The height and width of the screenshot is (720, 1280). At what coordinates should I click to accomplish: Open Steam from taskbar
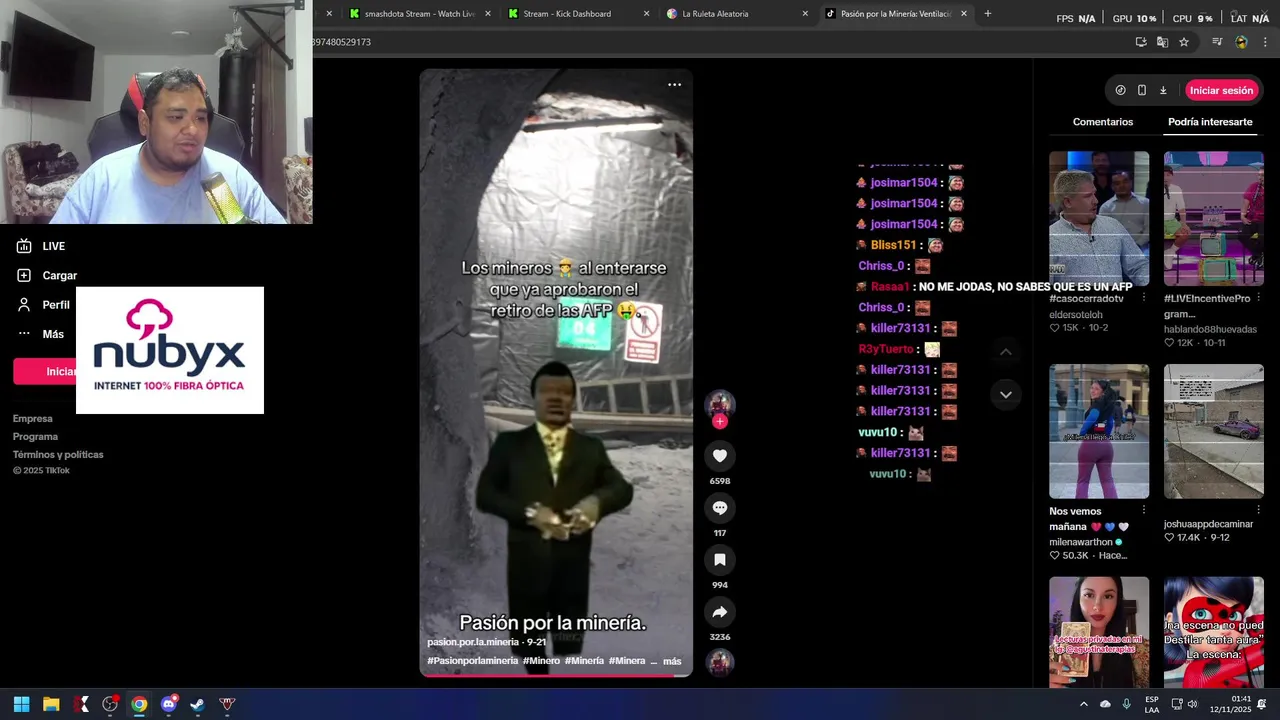pos(197,704)
